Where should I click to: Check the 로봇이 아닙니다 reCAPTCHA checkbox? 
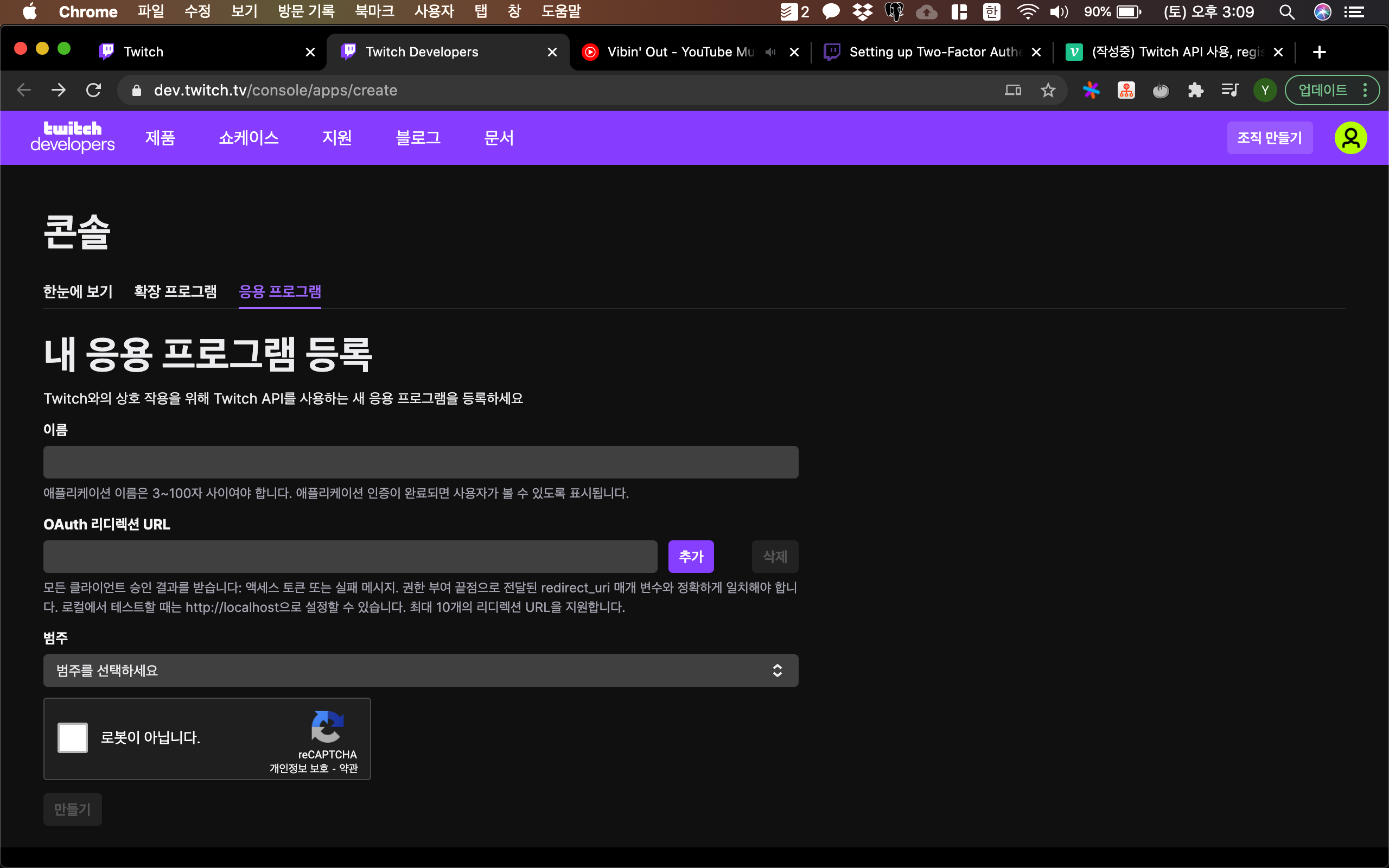coord(73,737)
